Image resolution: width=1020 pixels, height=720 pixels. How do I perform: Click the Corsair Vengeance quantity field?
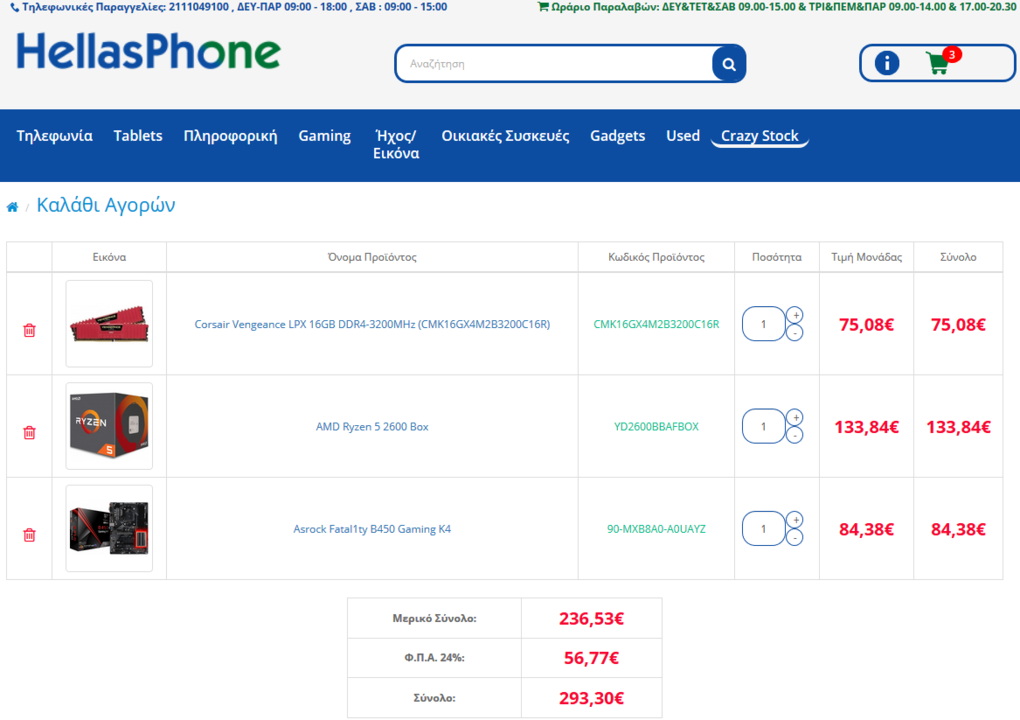click(x=764, y=324)
